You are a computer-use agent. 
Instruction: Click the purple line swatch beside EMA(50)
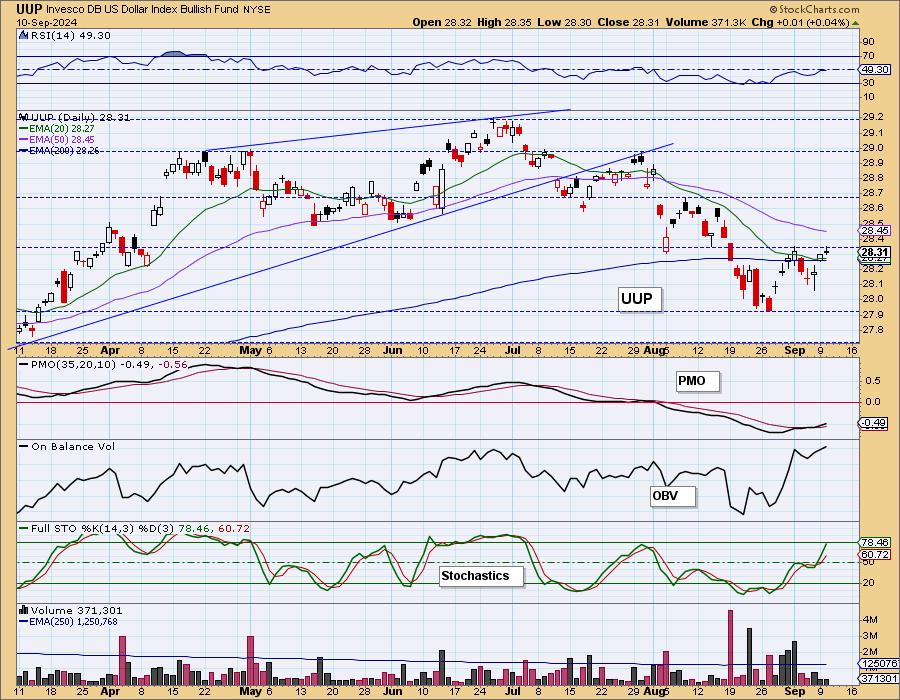24,140
